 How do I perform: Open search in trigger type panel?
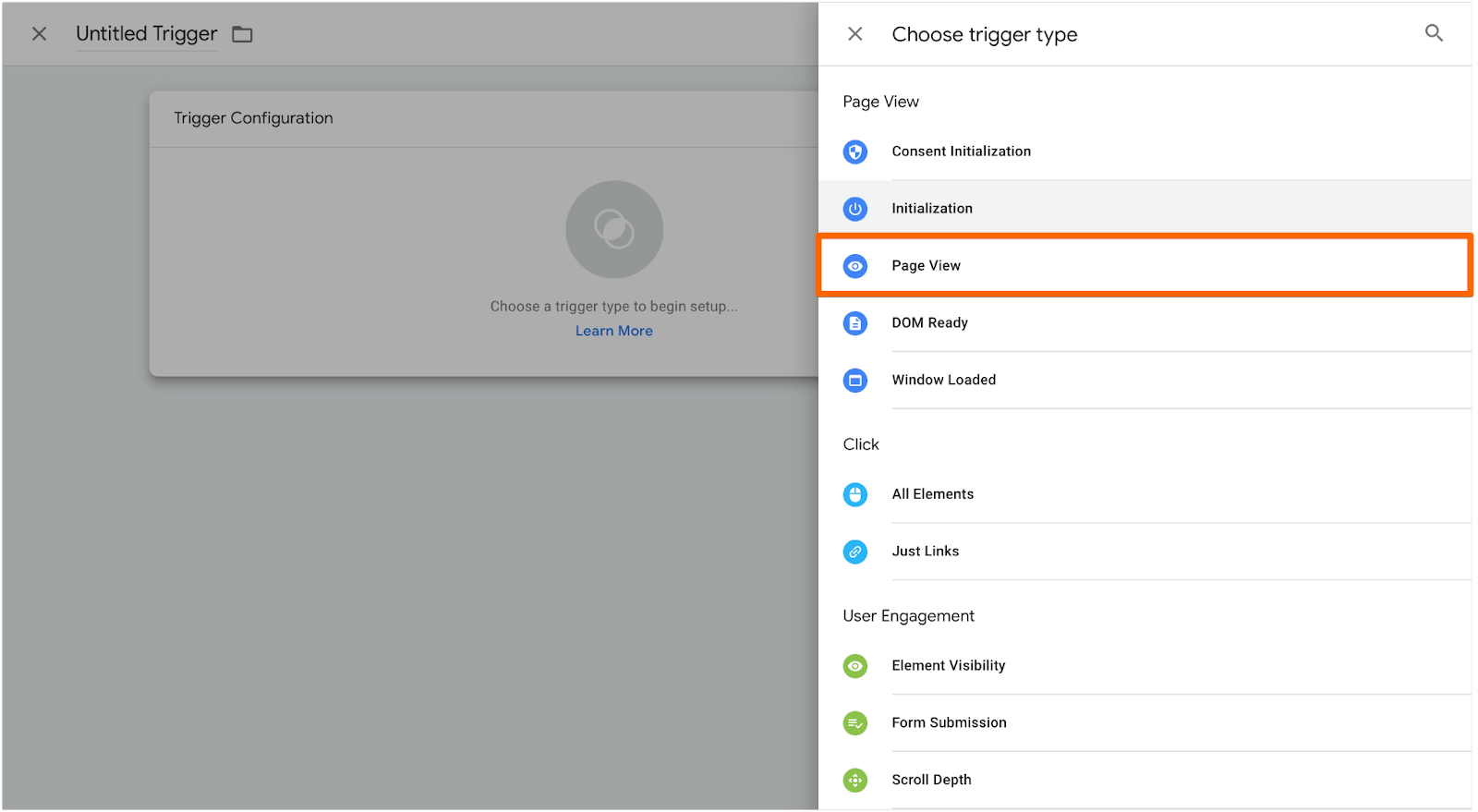(x=1434, y=33)
